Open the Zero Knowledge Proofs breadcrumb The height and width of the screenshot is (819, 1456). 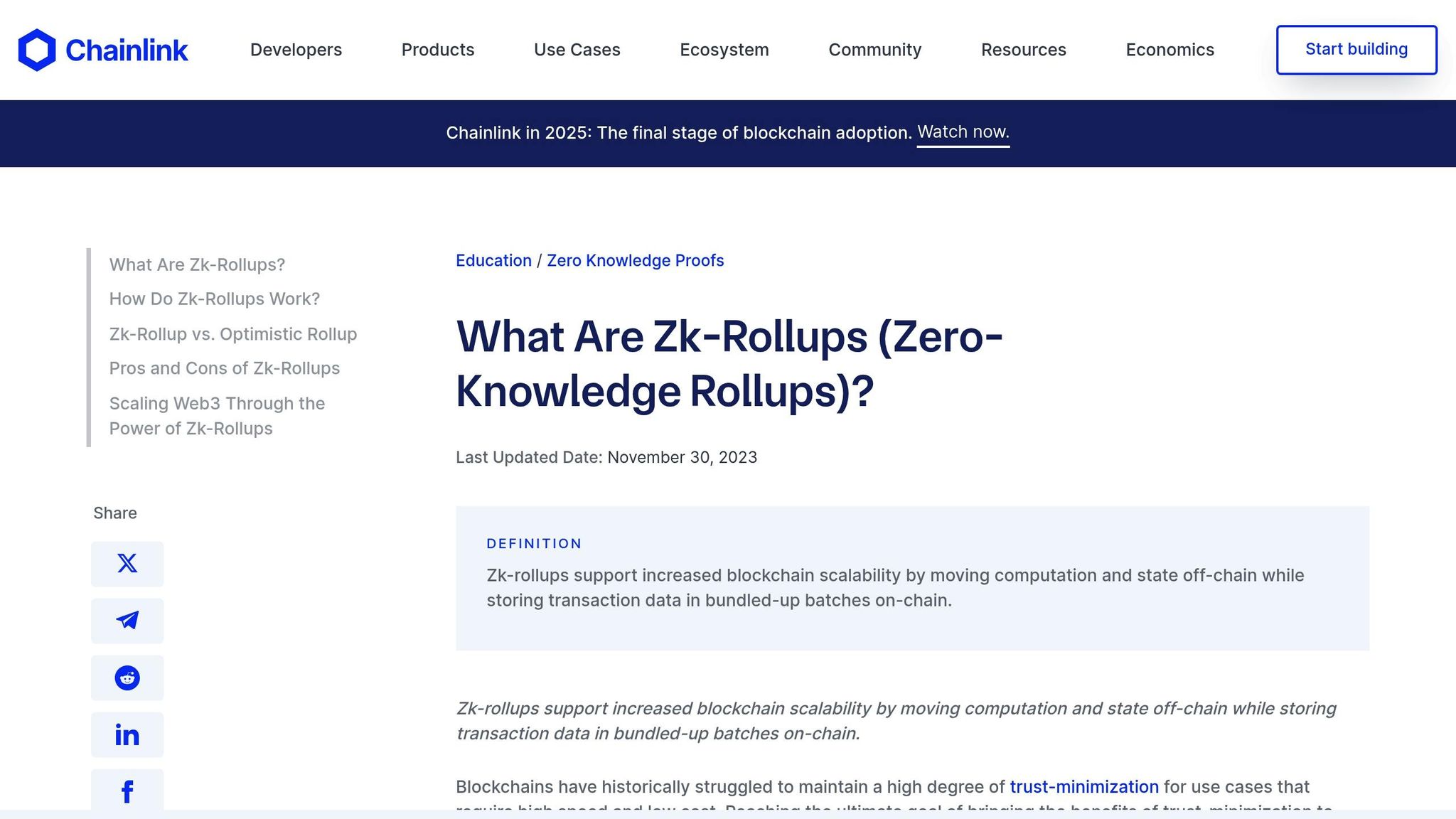(x=635, y=260)
